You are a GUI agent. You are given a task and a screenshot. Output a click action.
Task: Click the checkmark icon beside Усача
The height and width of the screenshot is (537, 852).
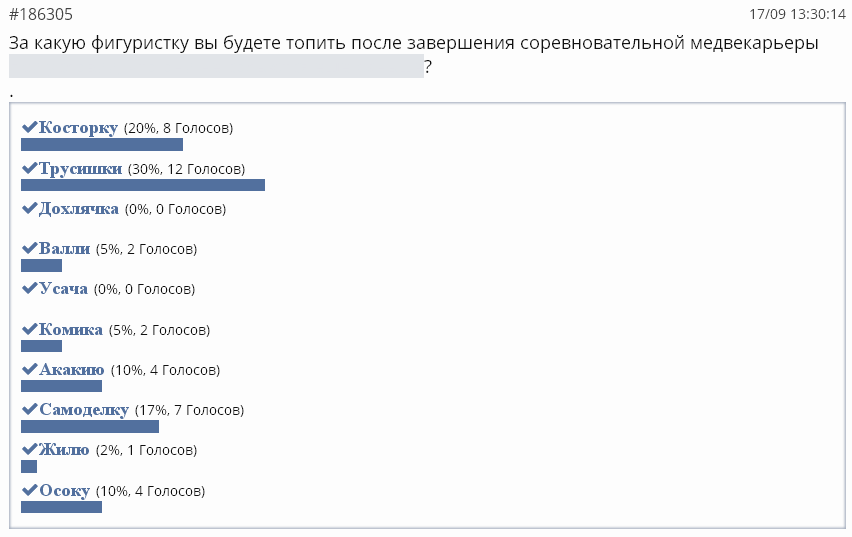tap(29, 289)
